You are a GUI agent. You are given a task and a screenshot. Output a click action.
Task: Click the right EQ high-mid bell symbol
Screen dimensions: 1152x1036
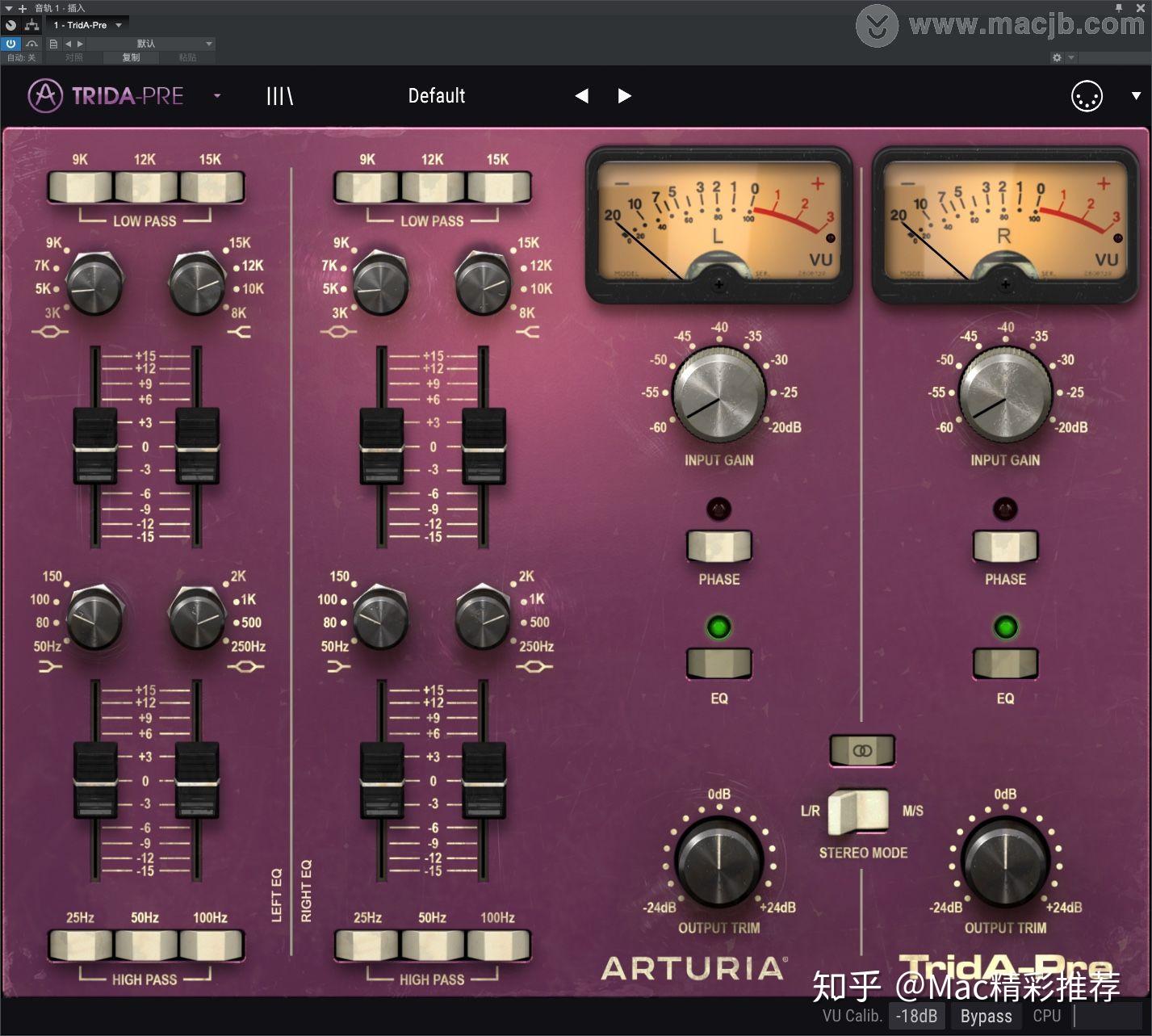[x=337, y=332]
